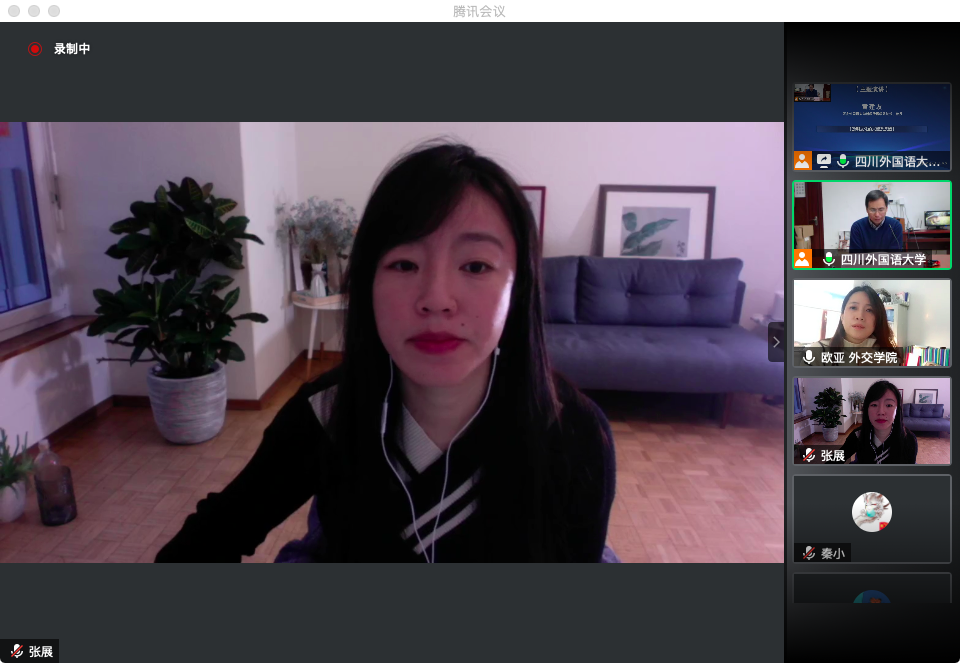
Task: Click the red recording indicator icon
Action: click(35, 48)
